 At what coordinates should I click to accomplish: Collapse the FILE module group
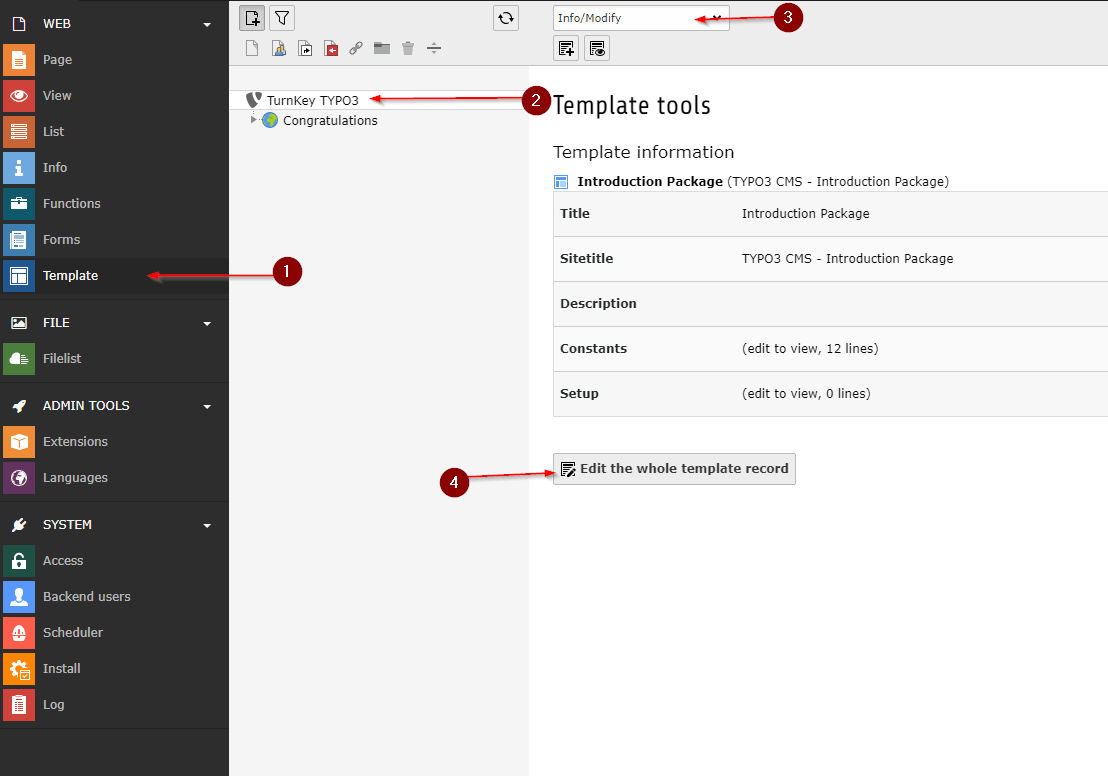click(x=207, y=324)
